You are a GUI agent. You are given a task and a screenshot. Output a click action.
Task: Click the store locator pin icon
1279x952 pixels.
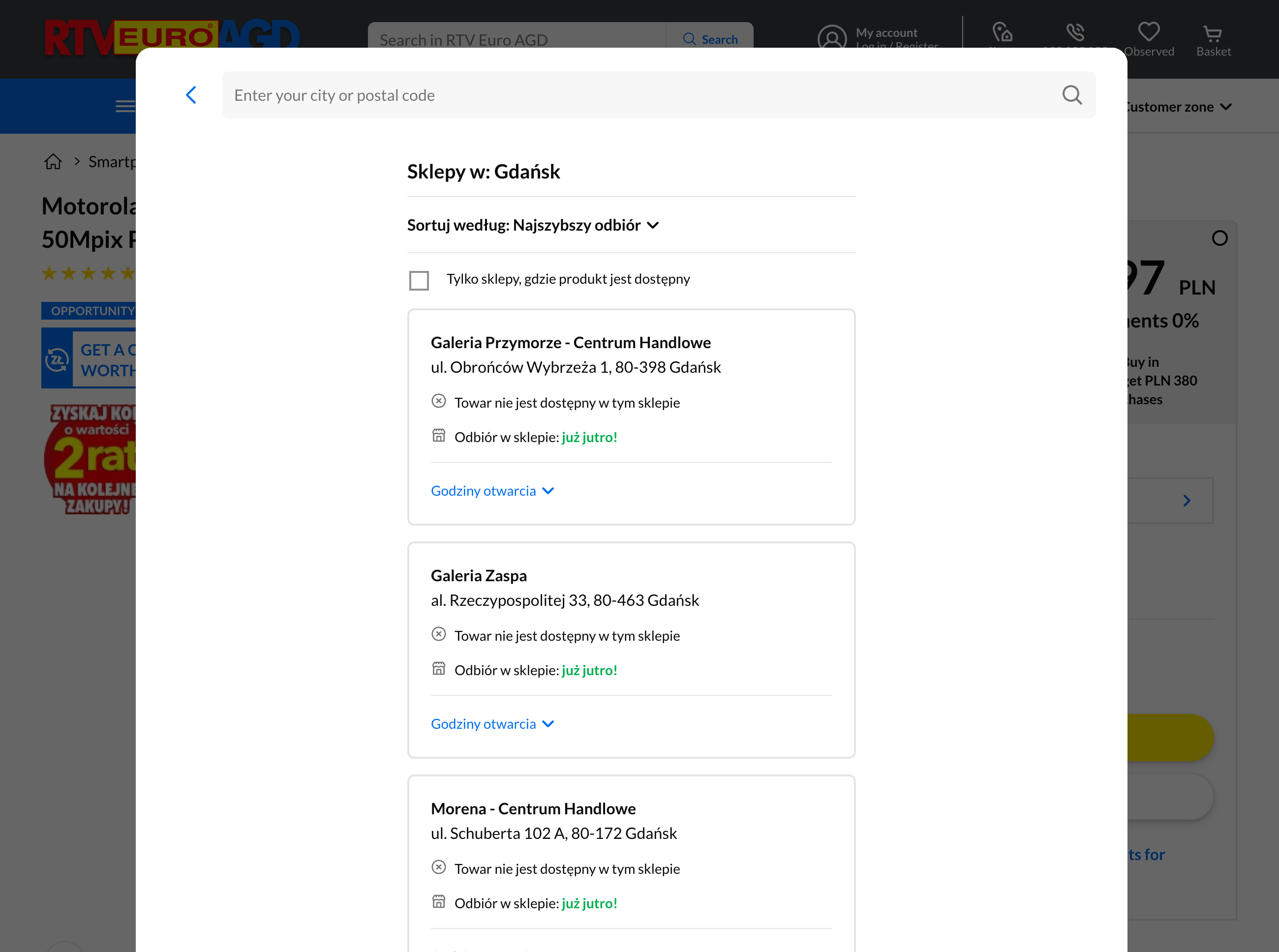click(x=1003, y=31)
